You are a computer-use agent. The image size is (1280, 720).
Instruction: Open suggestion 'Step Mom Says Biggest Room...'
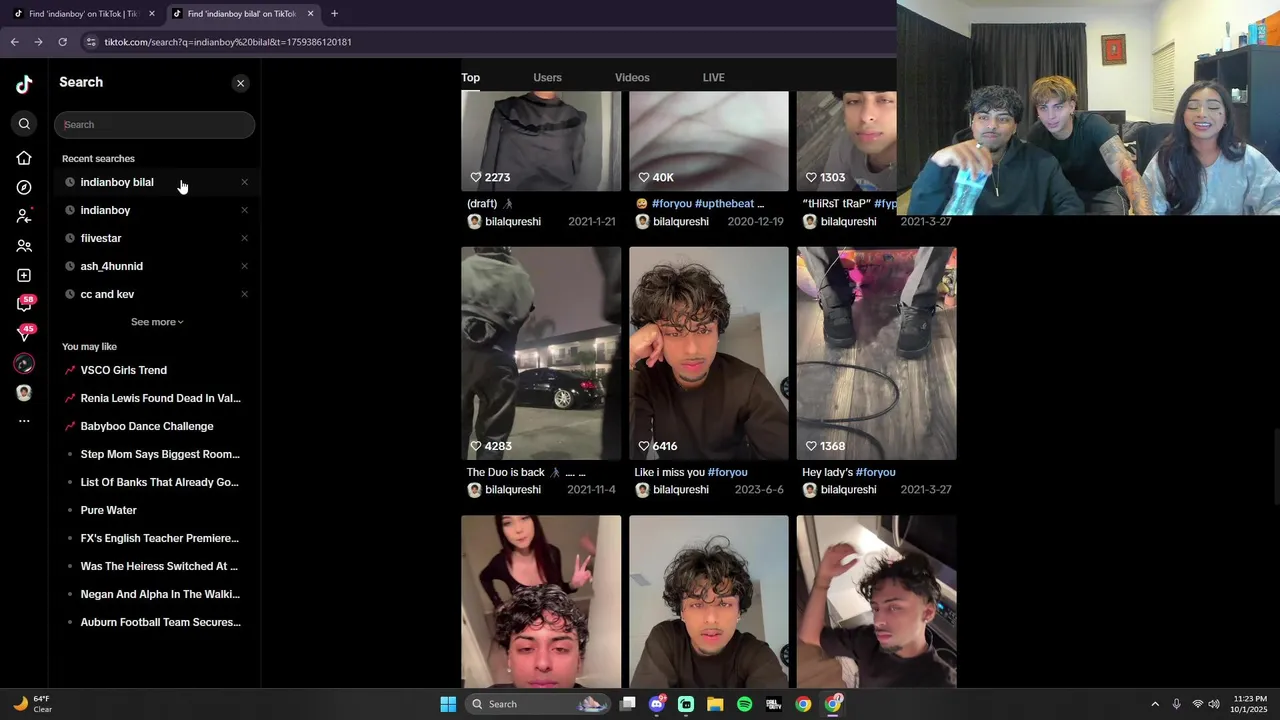(160, 454)
